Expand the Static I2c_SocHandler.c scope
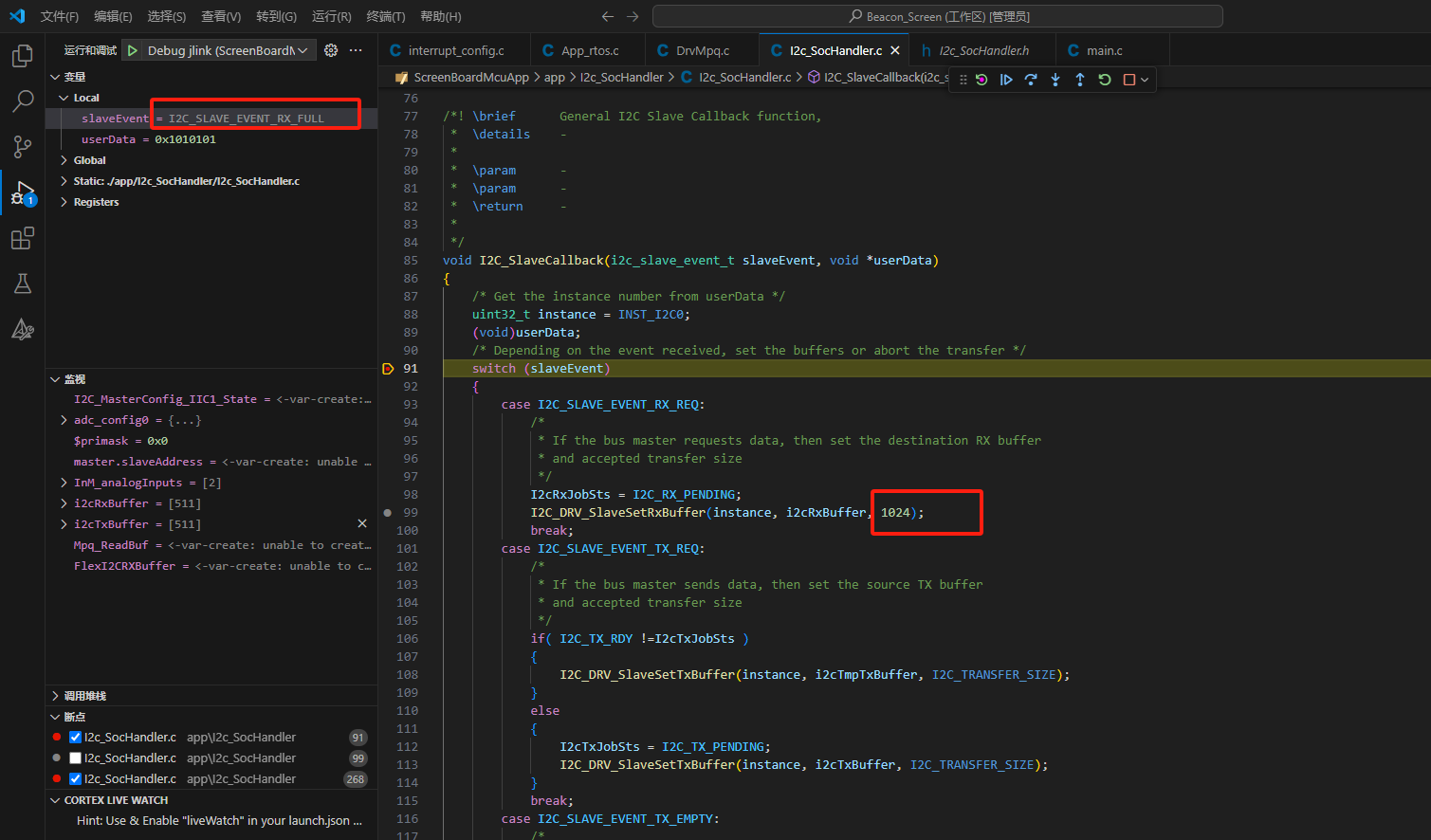This screenshot has width=1431, height=840. [64, 181]
